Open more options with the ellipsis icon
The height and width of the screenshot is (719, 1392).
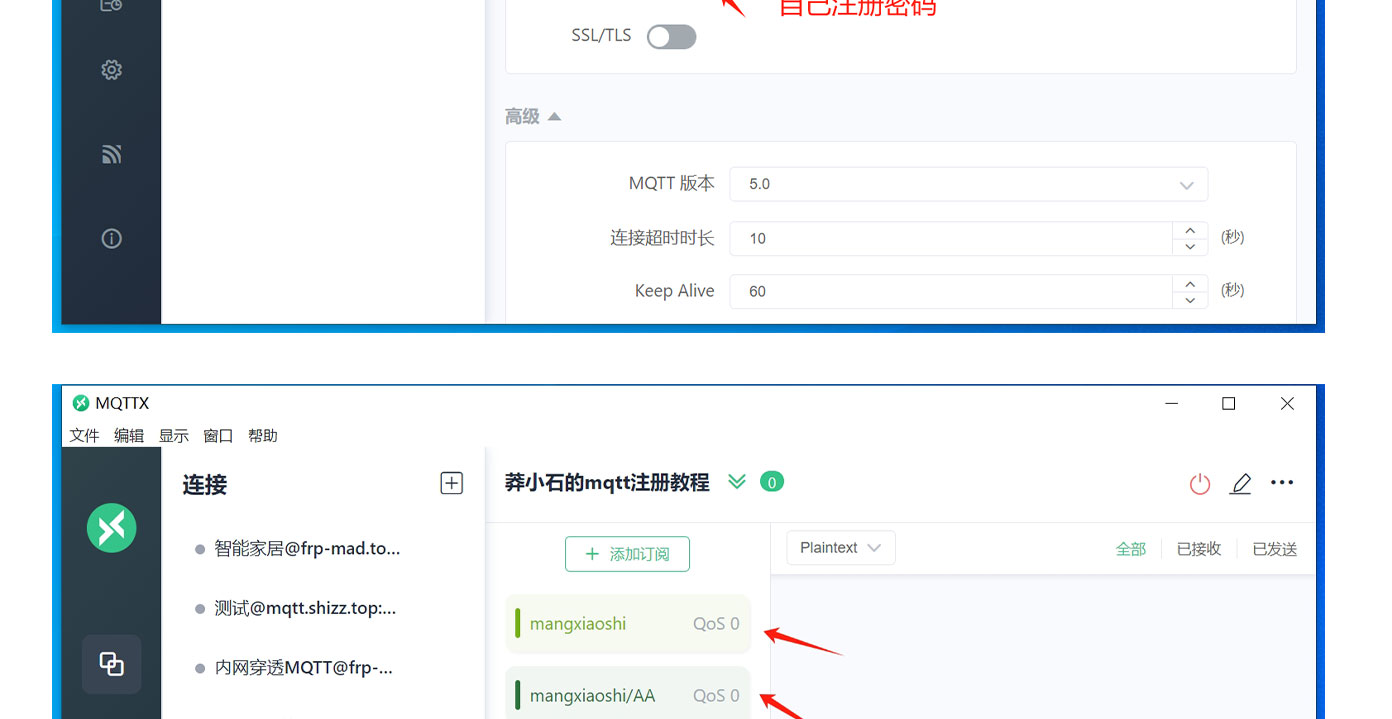[1282, 483]
